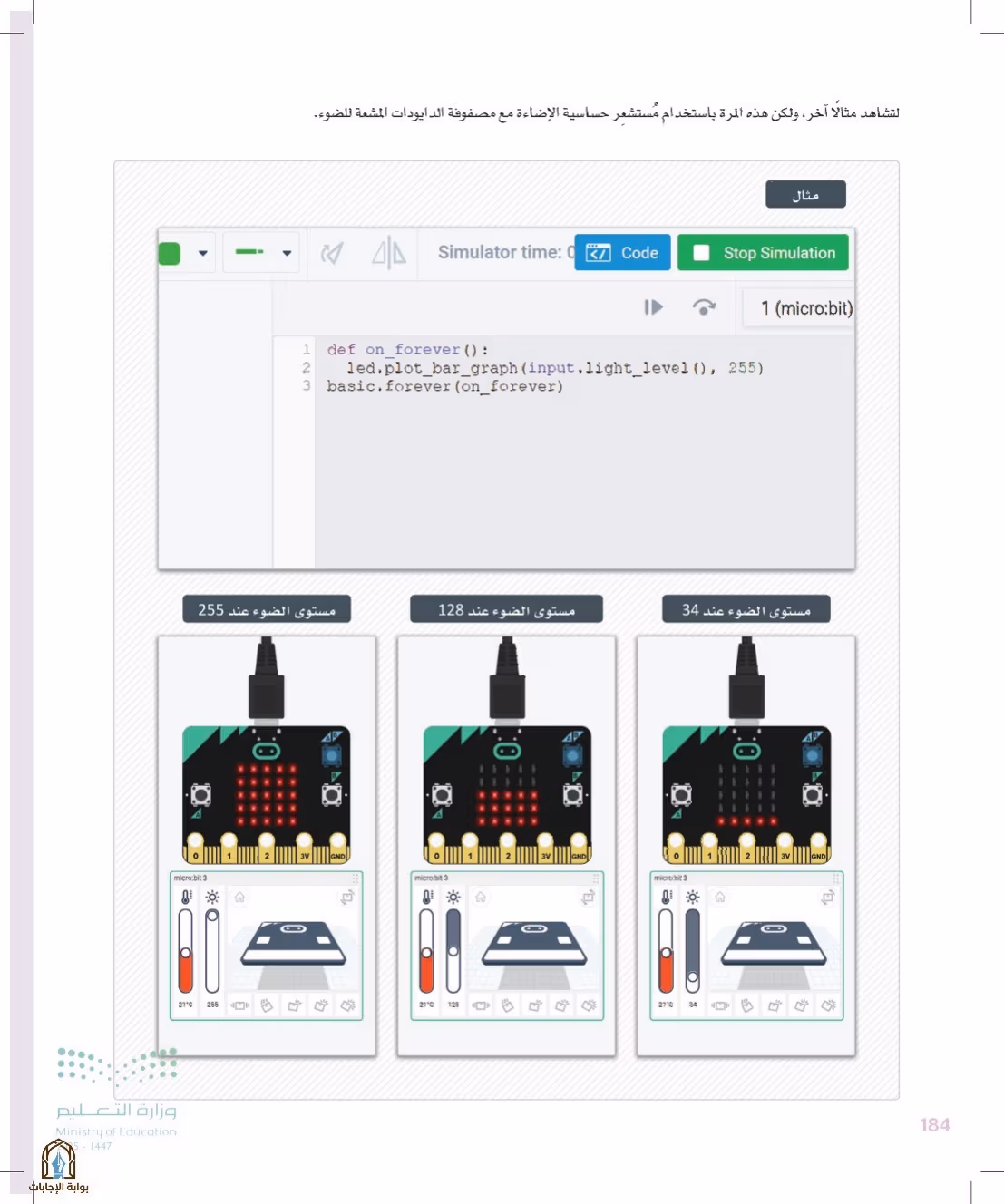Click the green color swatch
The width and height of the screenshot is (1004, 1204).
[170, 253]
